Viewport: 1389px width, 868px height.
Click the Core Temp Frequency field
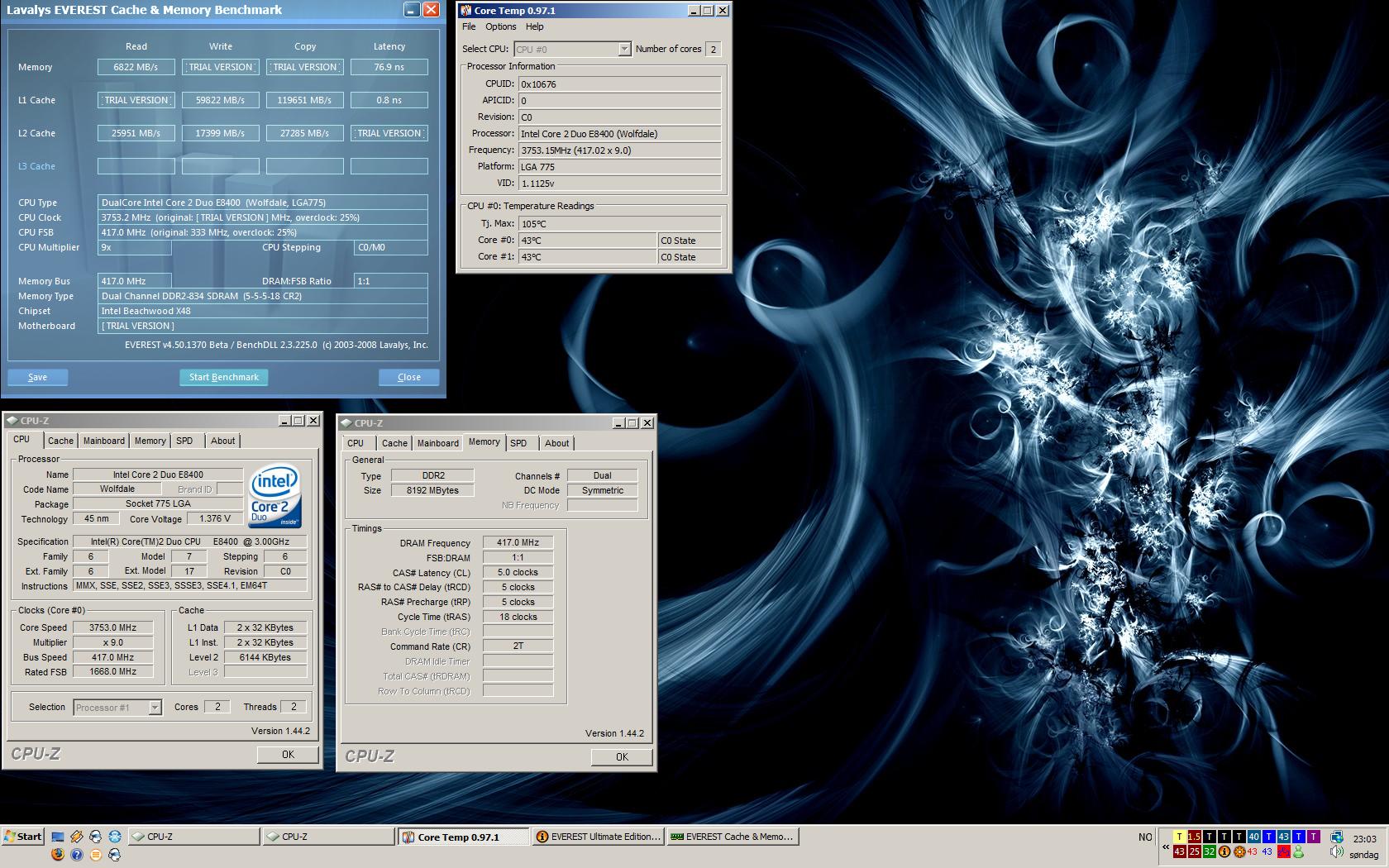pyautogui.click(x=620, y=150)
